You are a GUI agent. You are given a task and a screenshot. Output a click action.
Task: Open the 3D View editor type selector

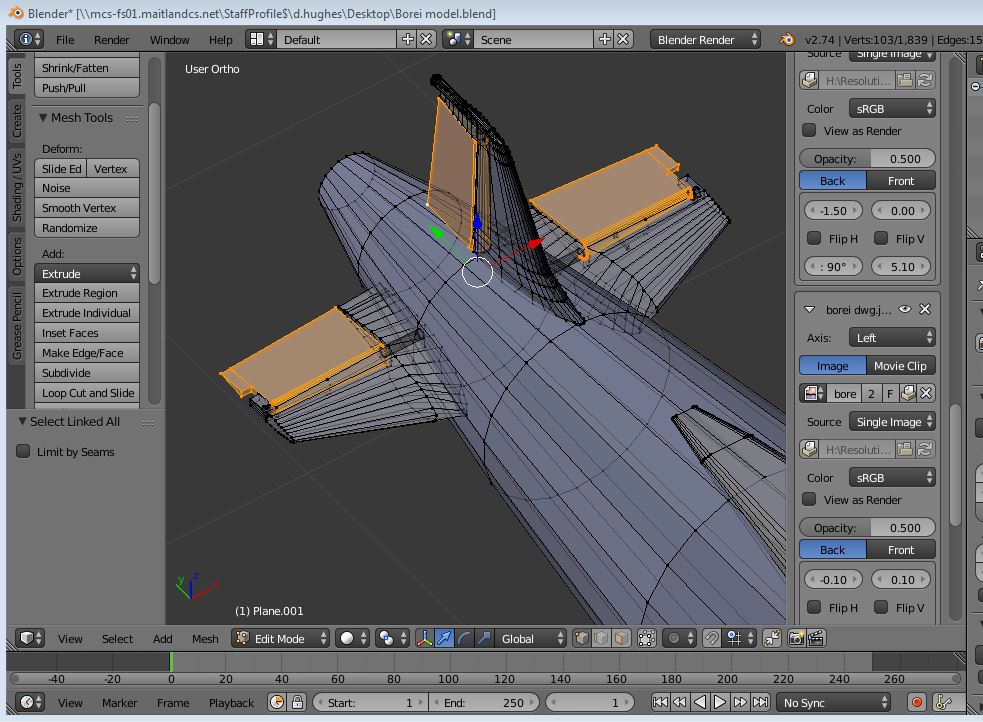[30, 639]
